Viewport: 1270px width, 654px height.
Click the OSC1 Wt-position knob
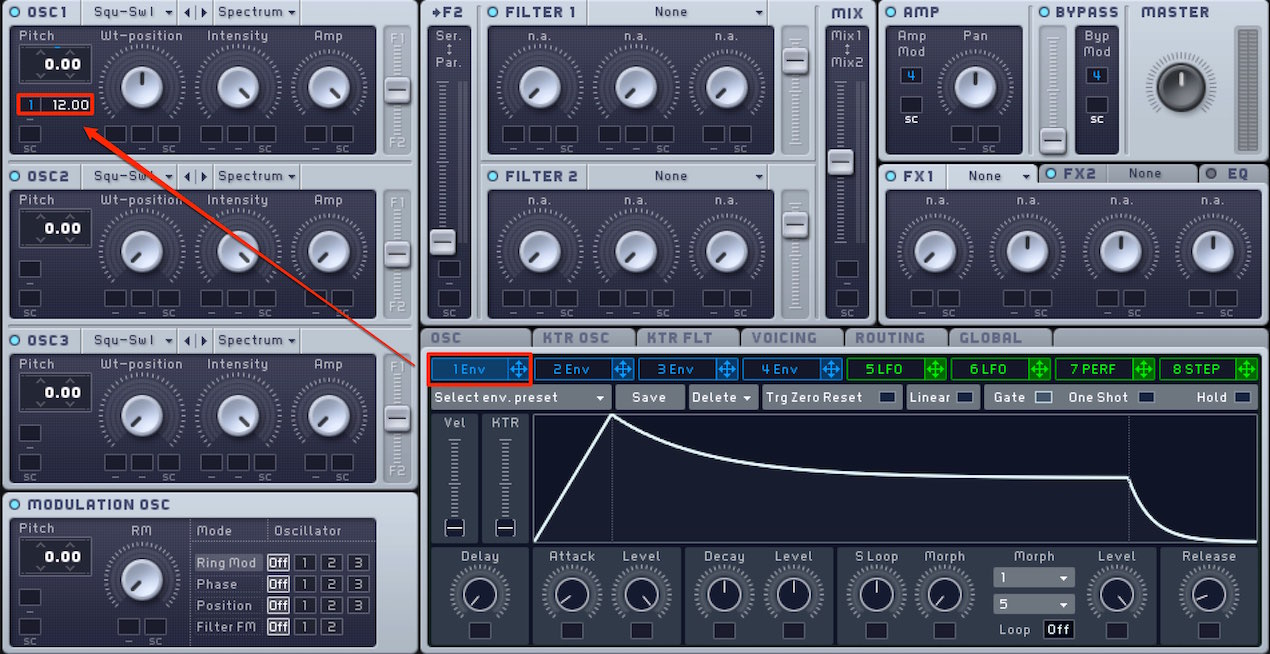point(141,88)
